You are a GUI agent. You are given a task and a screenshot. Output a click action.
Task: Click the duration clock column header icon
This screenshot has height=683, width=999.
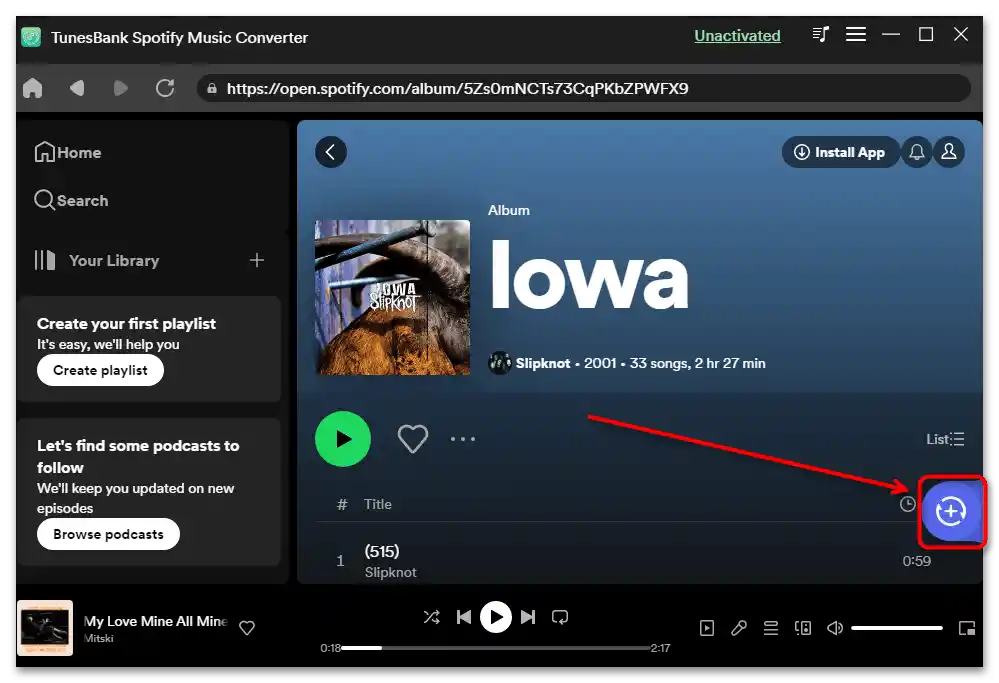coord(907,505)
